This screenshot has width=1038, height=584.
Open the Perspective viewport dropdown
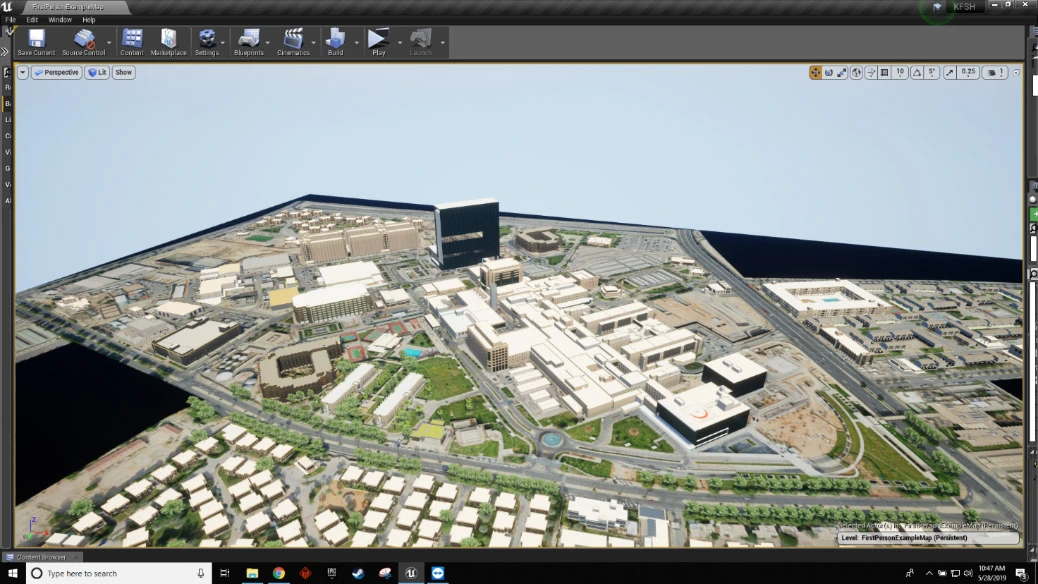(x=56, y=72)
